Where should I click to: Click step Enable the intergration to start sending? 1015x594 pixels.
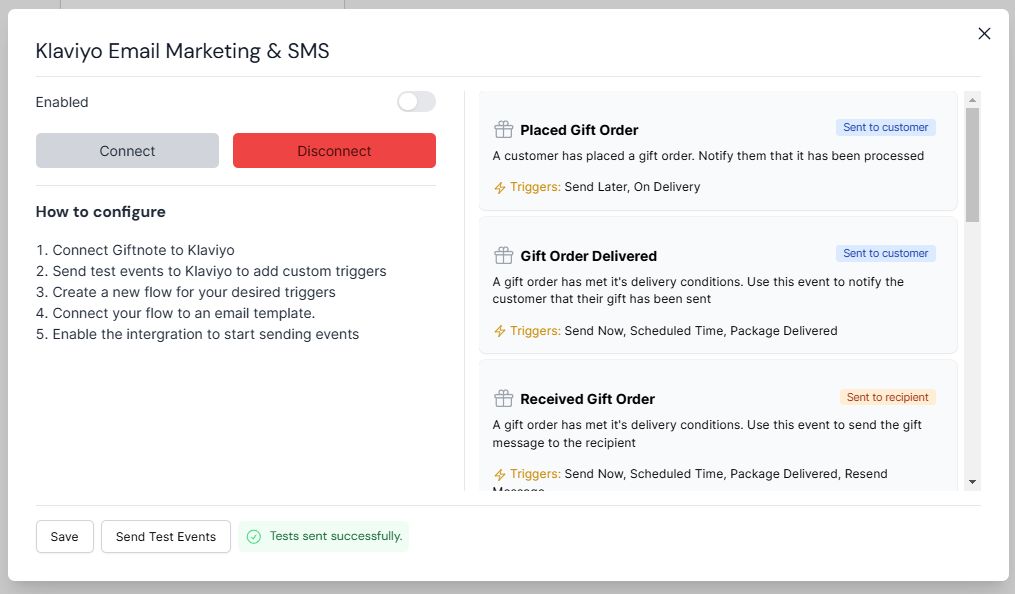coord(197,335)
